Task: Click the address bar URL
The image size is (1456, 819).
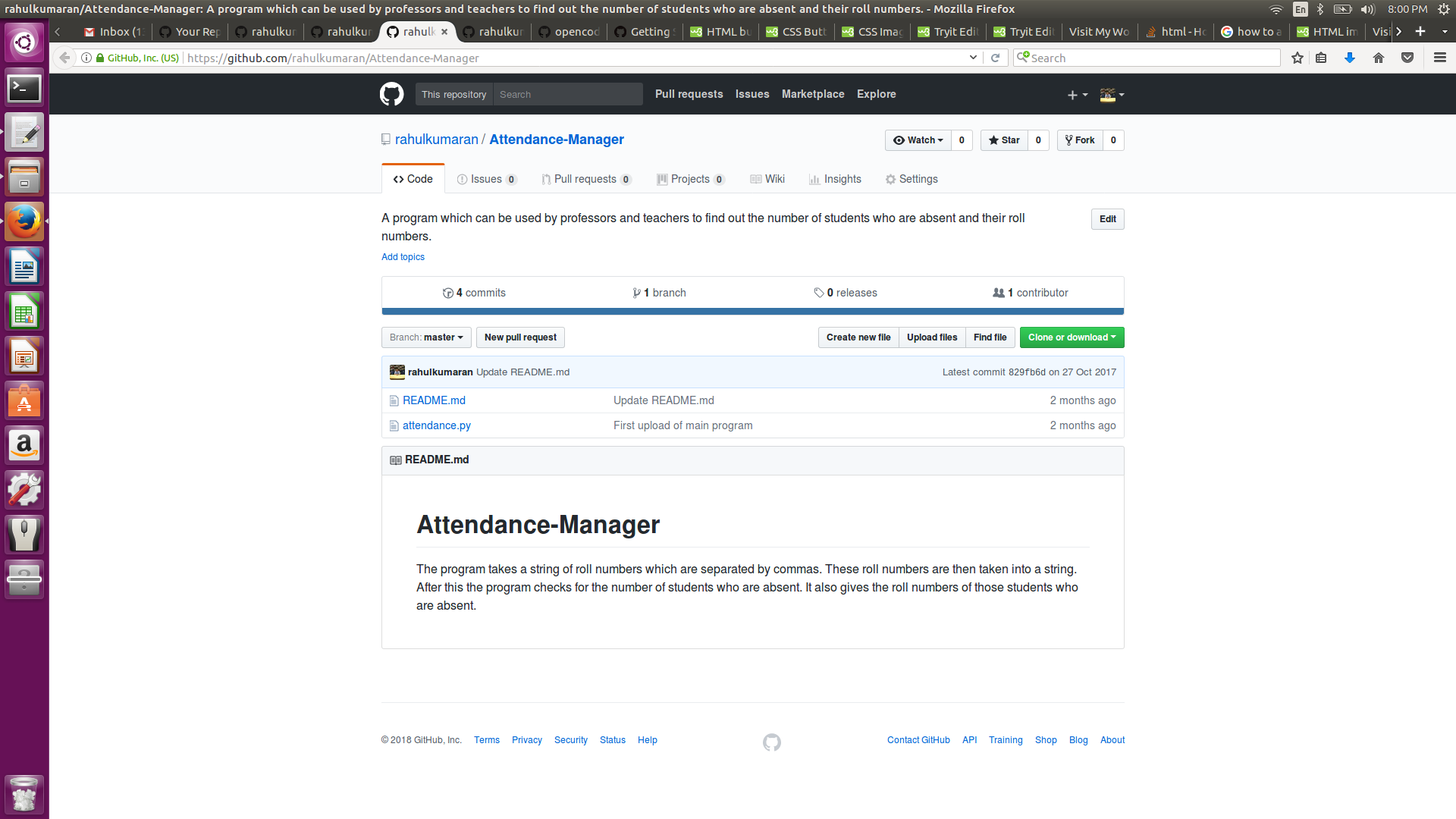Action: [333, 58]
